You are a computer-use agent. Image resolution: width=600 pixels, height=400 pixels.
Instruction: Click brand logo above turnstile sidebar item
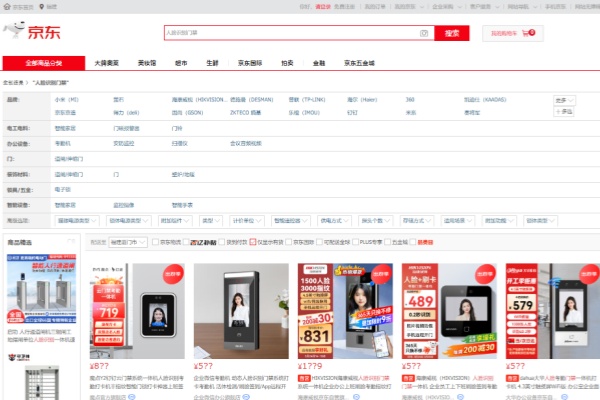pyautogui.click(x=19, y=358)
